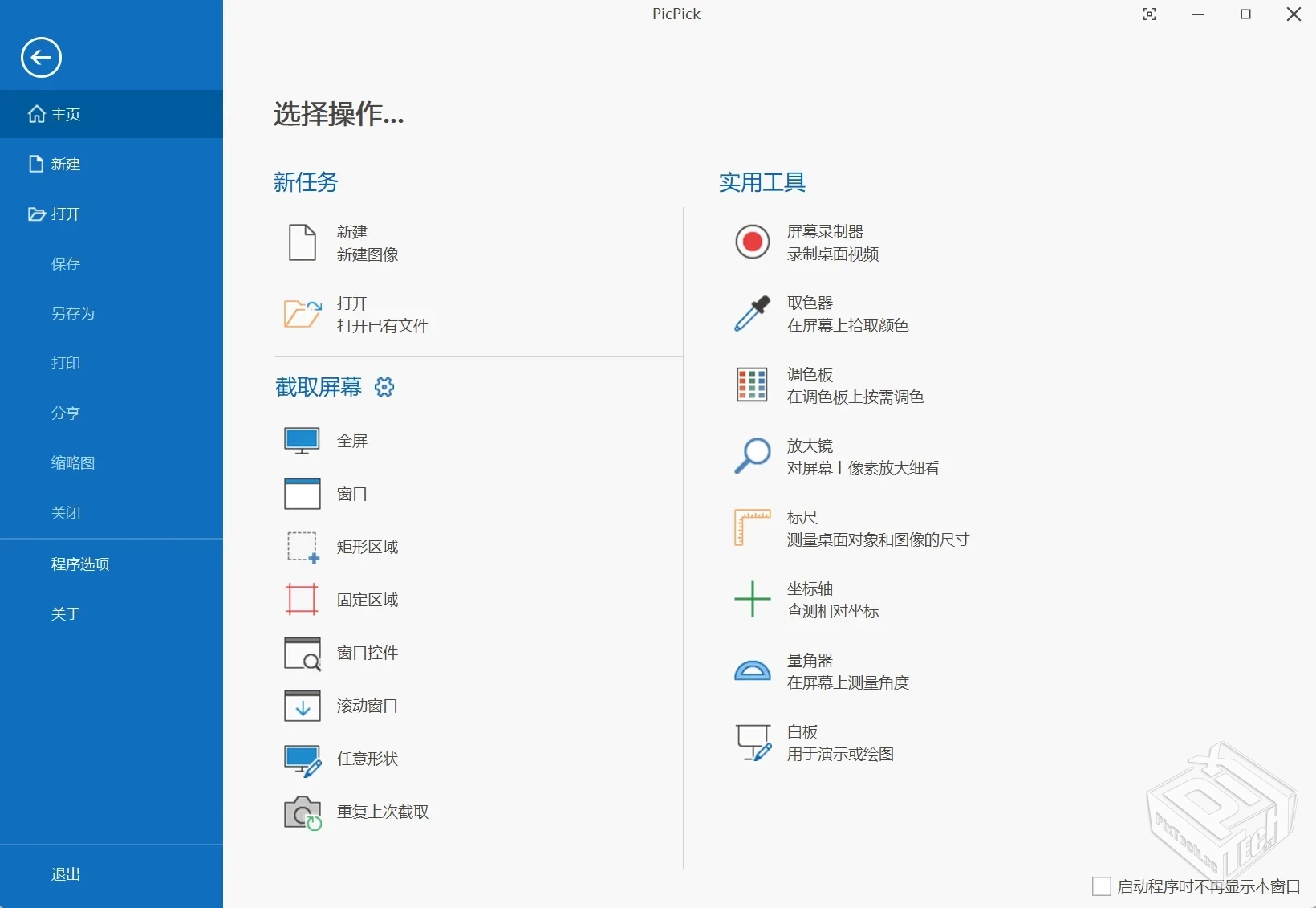Select the 滚动窗口 scrolling window capture
1316x908 pixels.
[367, 706]
